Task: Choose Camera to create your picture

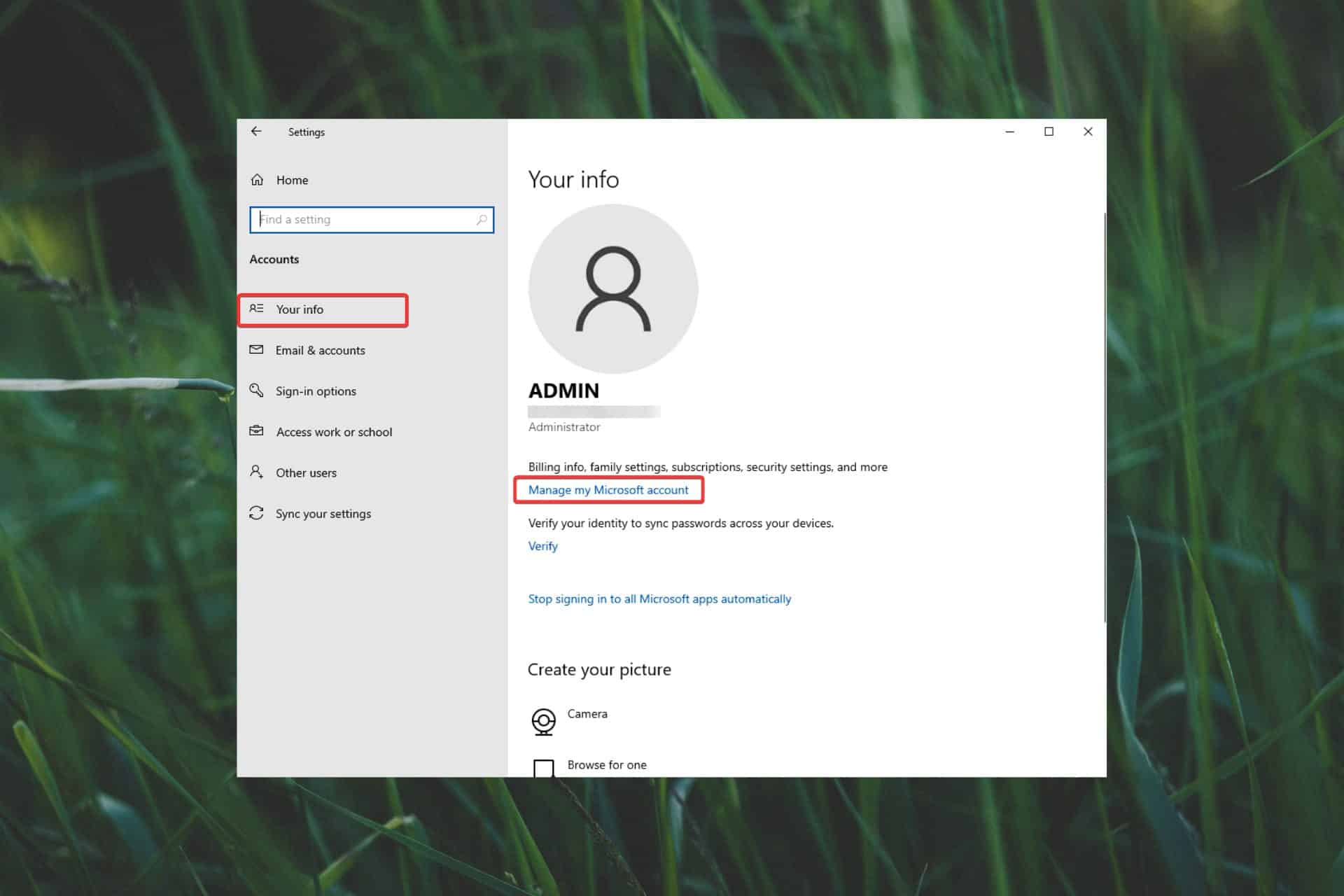Action: (x=587, y=714)
